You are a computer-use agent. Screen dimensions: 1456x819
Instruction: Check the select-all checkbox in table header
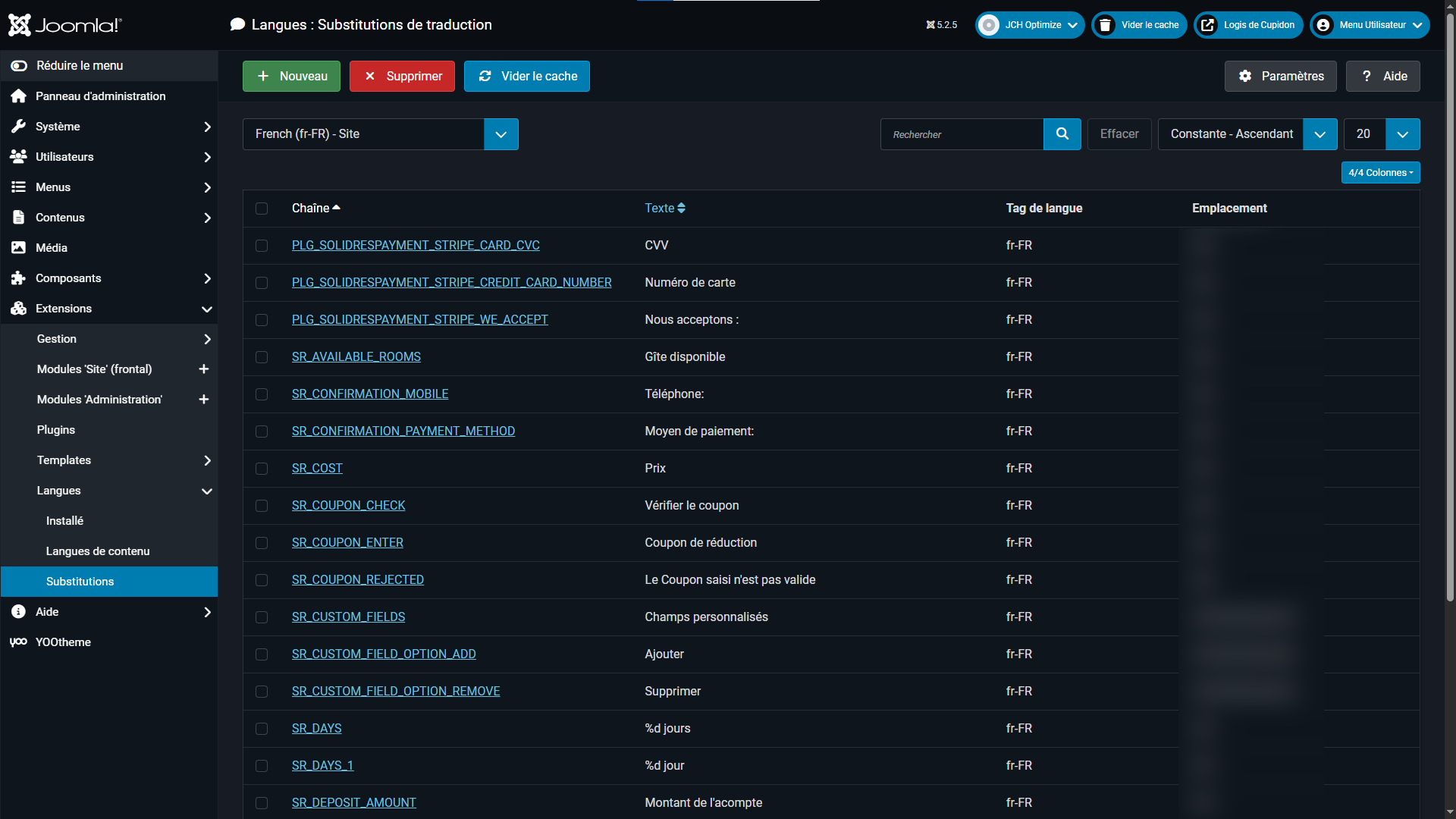click(262, 209)
